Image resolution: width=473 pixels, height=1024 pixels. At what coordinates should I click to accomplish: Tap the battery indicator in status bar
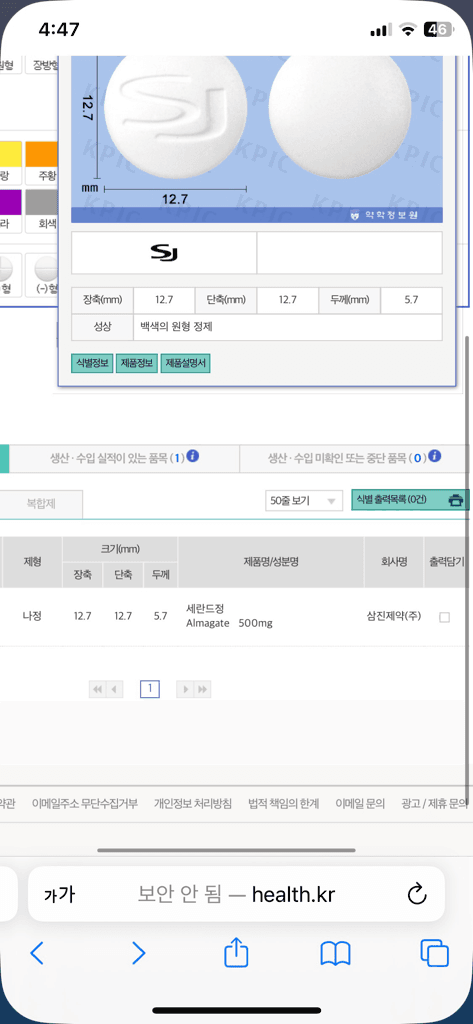pos(437,29)
